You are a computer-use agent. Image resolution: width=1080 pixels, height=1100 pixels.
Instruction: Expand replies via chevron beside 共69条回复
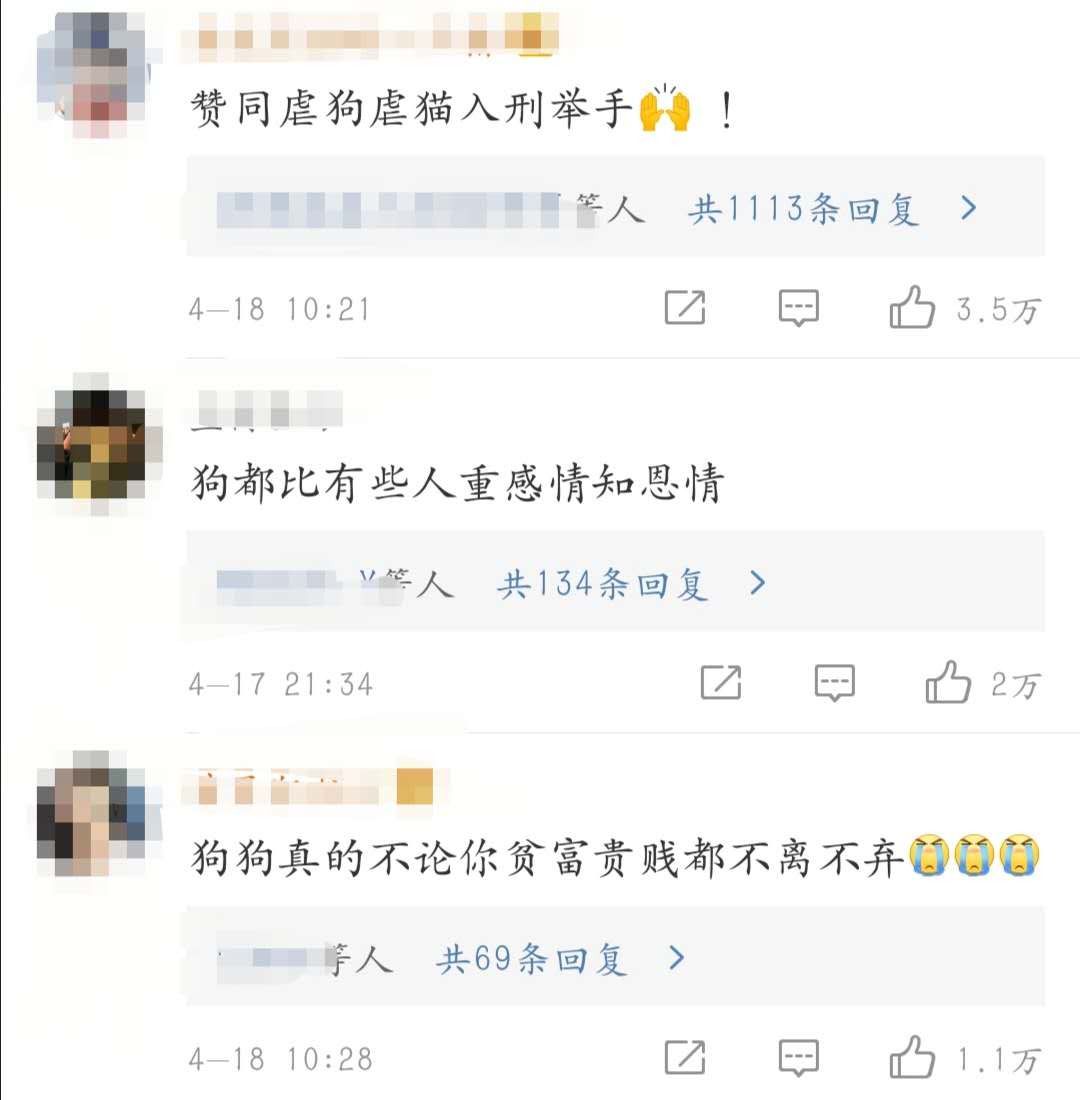(x=676, y=957)
